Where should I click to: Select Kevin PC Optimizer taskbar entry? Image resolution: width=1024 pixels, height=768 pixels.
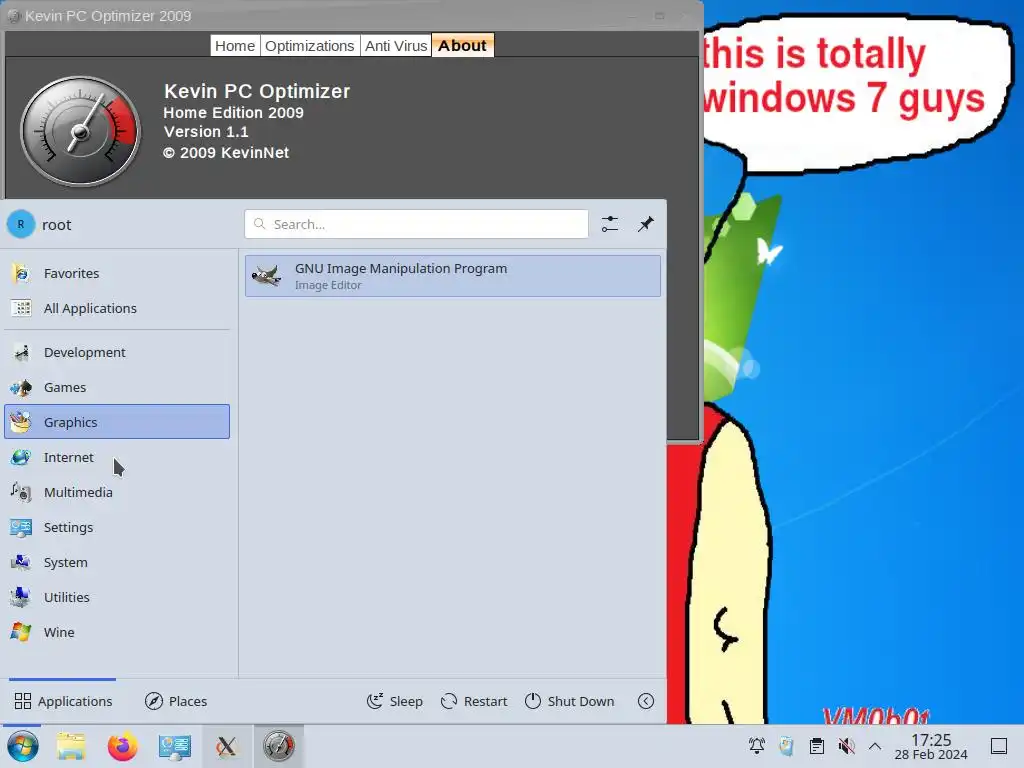[x=279, y=746]
